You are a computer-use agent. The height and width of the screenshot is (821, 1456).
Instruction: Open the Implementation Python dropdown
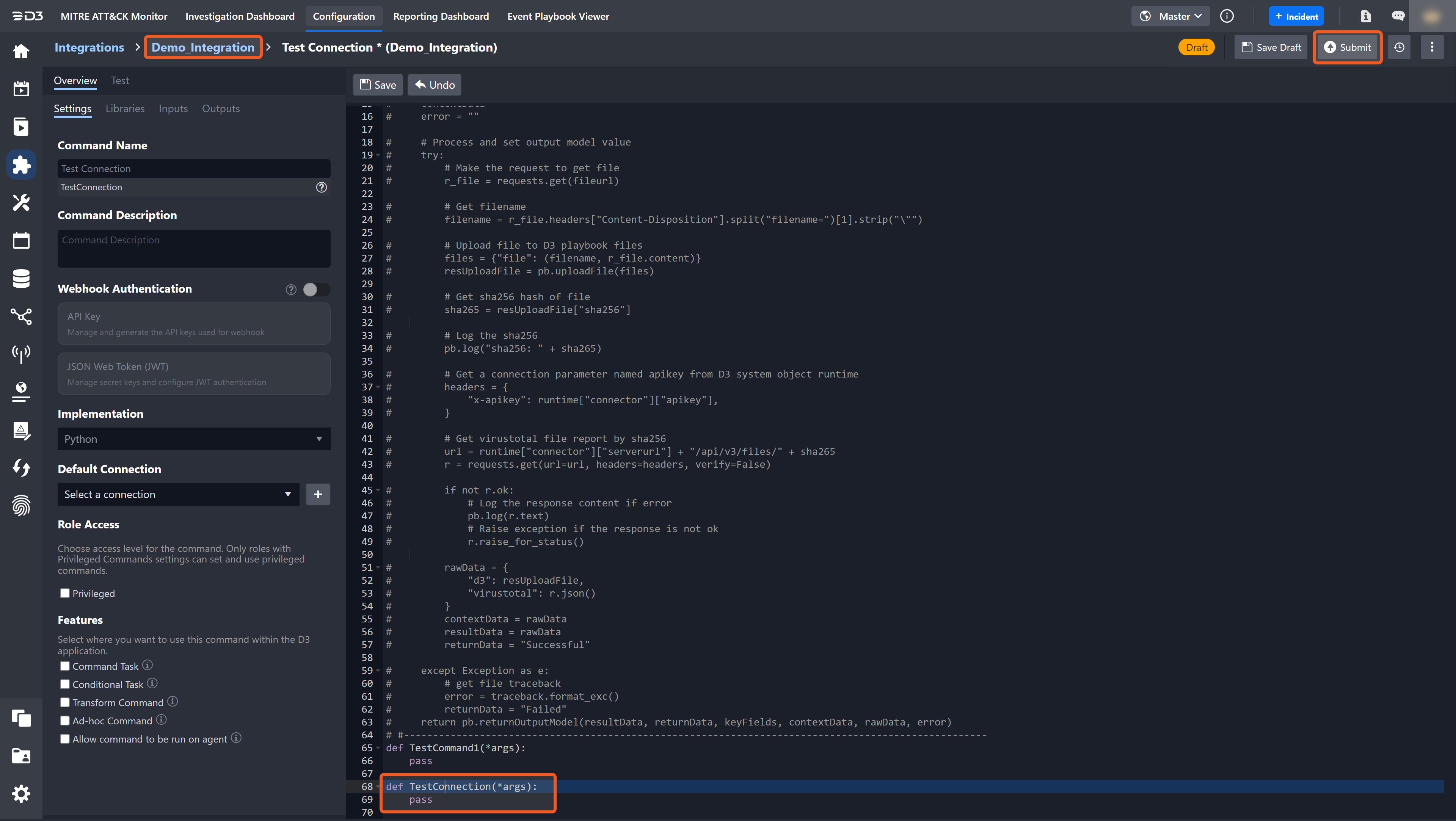[193, 439]
